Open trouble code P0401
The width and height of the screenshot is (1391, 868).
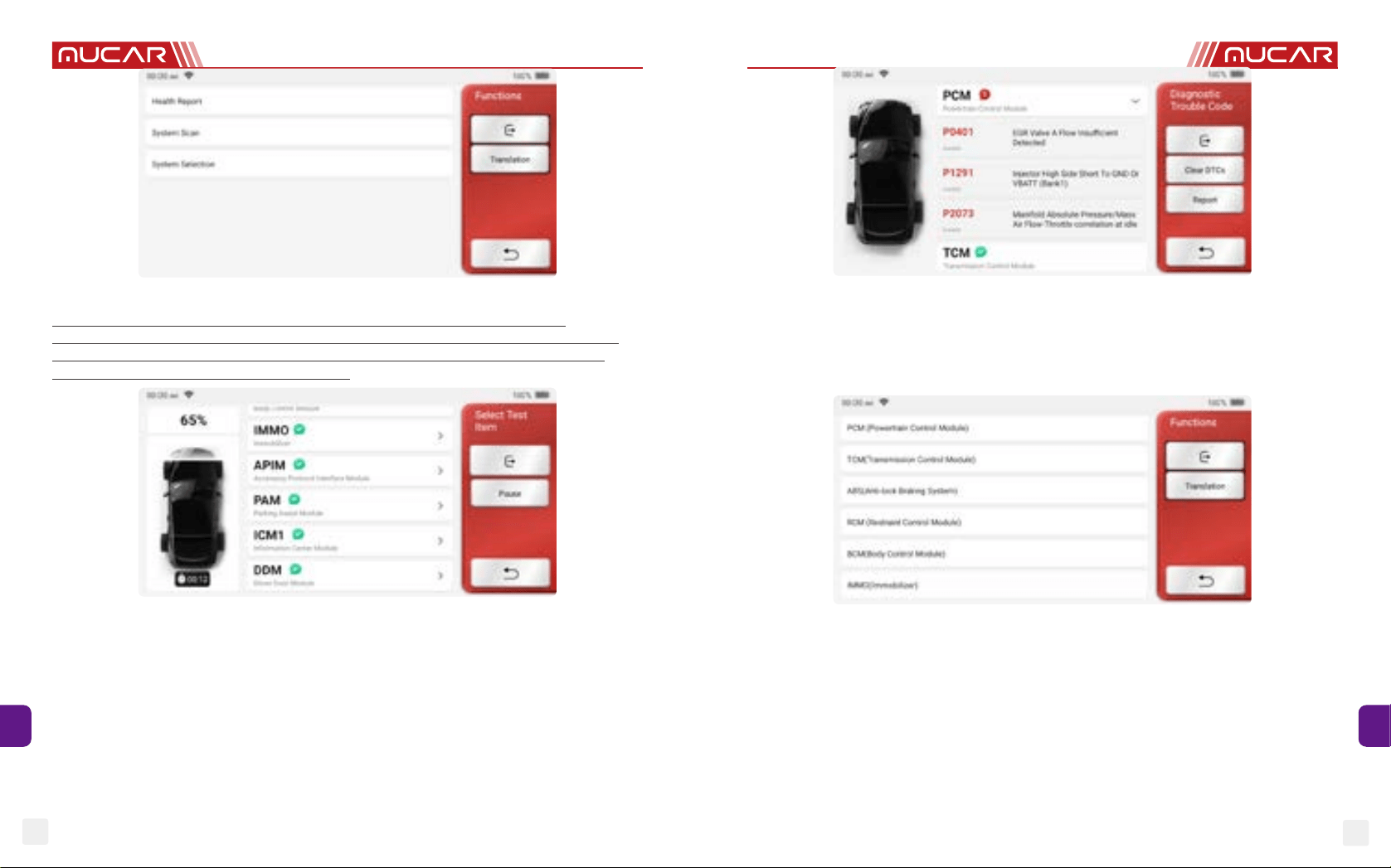tap(1042, 138)
